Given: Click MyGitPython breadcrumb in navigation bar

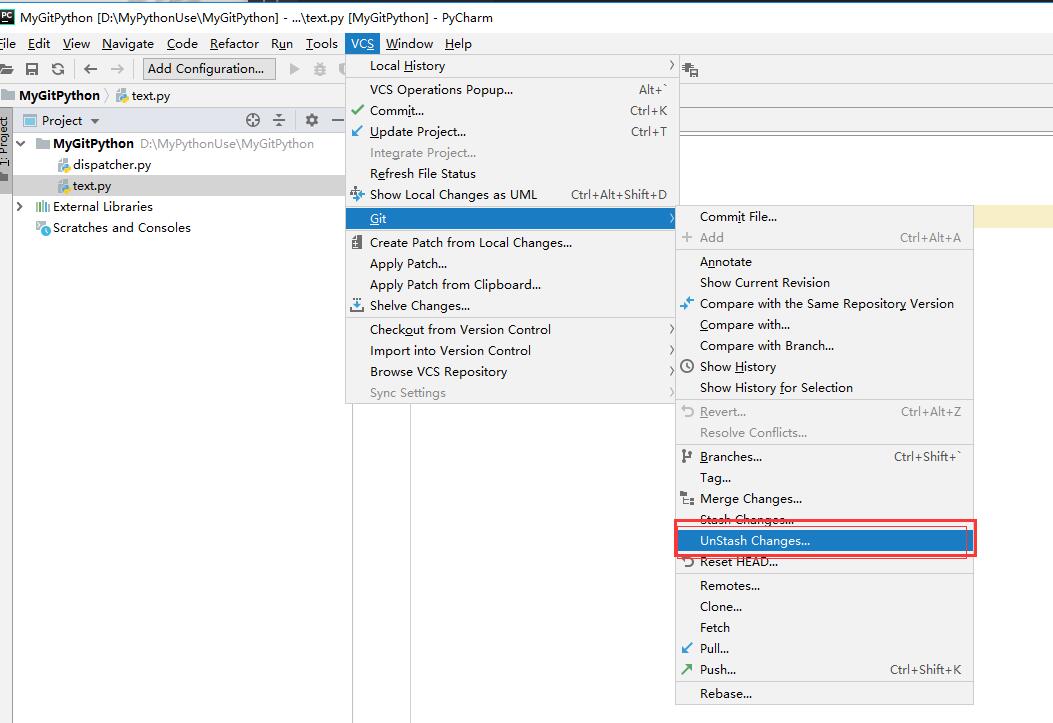Looking at the screenshot, I should click(x=59, y=95).
